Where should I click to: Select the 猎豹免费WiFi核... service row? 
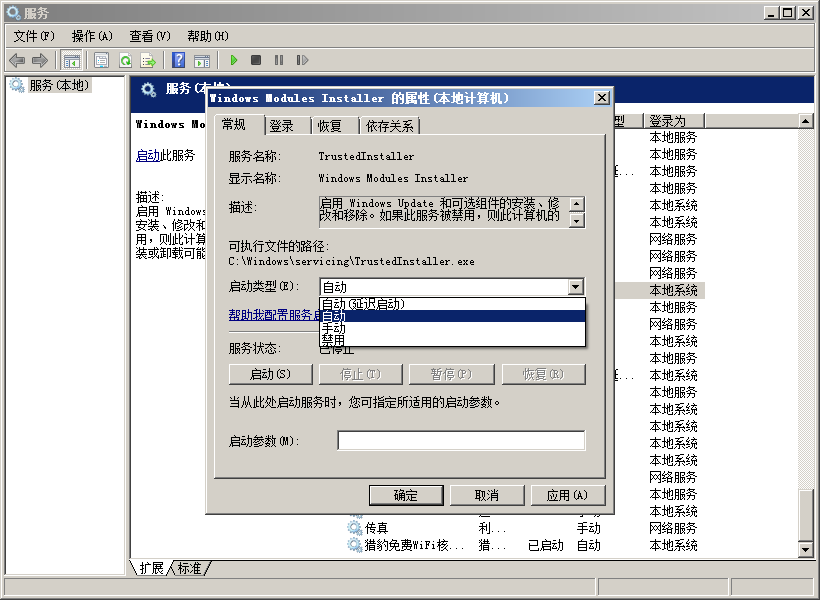pyautogui.click(x=525, y=545)
